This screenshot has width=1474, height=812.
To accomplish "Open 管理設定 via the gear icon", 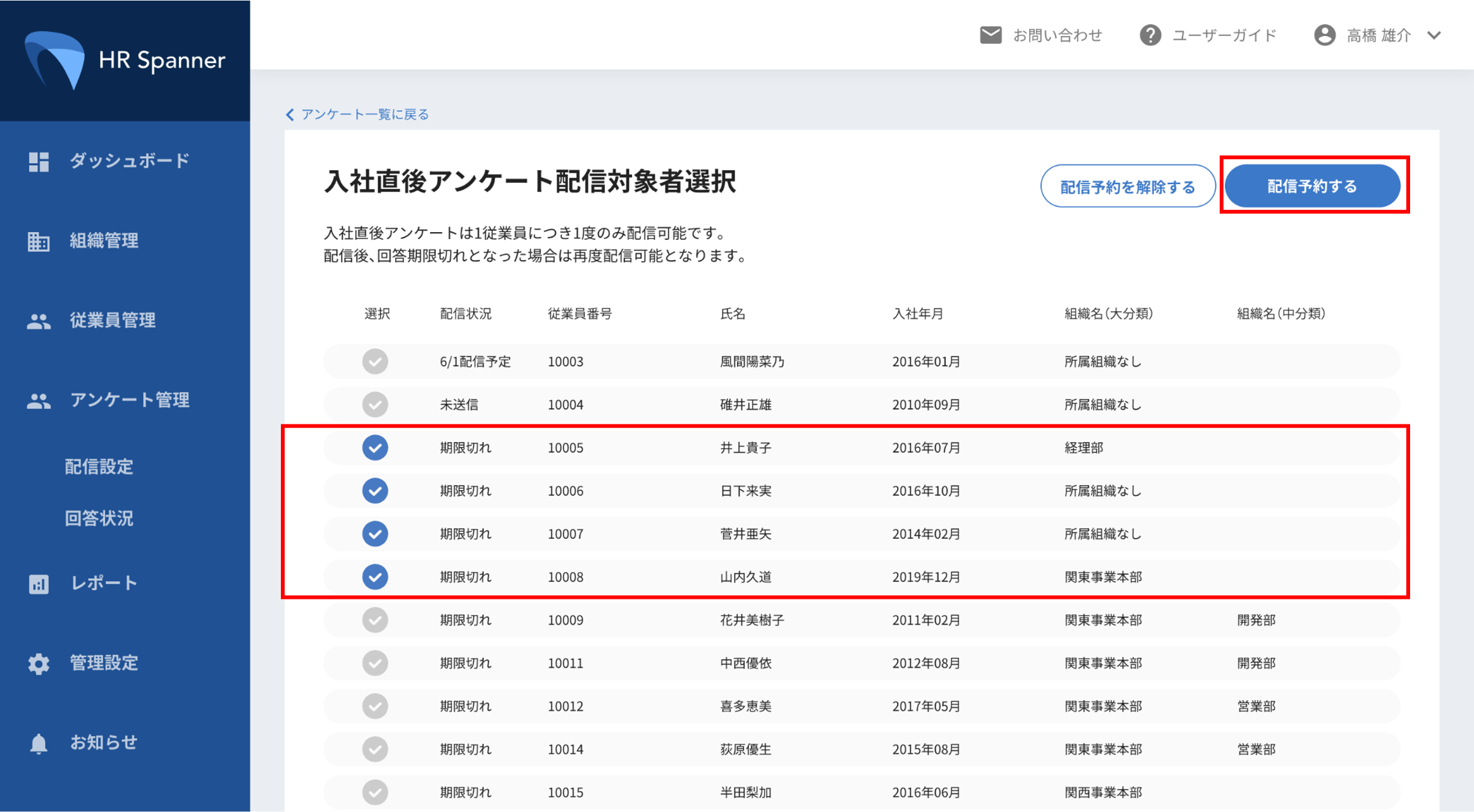I will (x=39, y=663).
